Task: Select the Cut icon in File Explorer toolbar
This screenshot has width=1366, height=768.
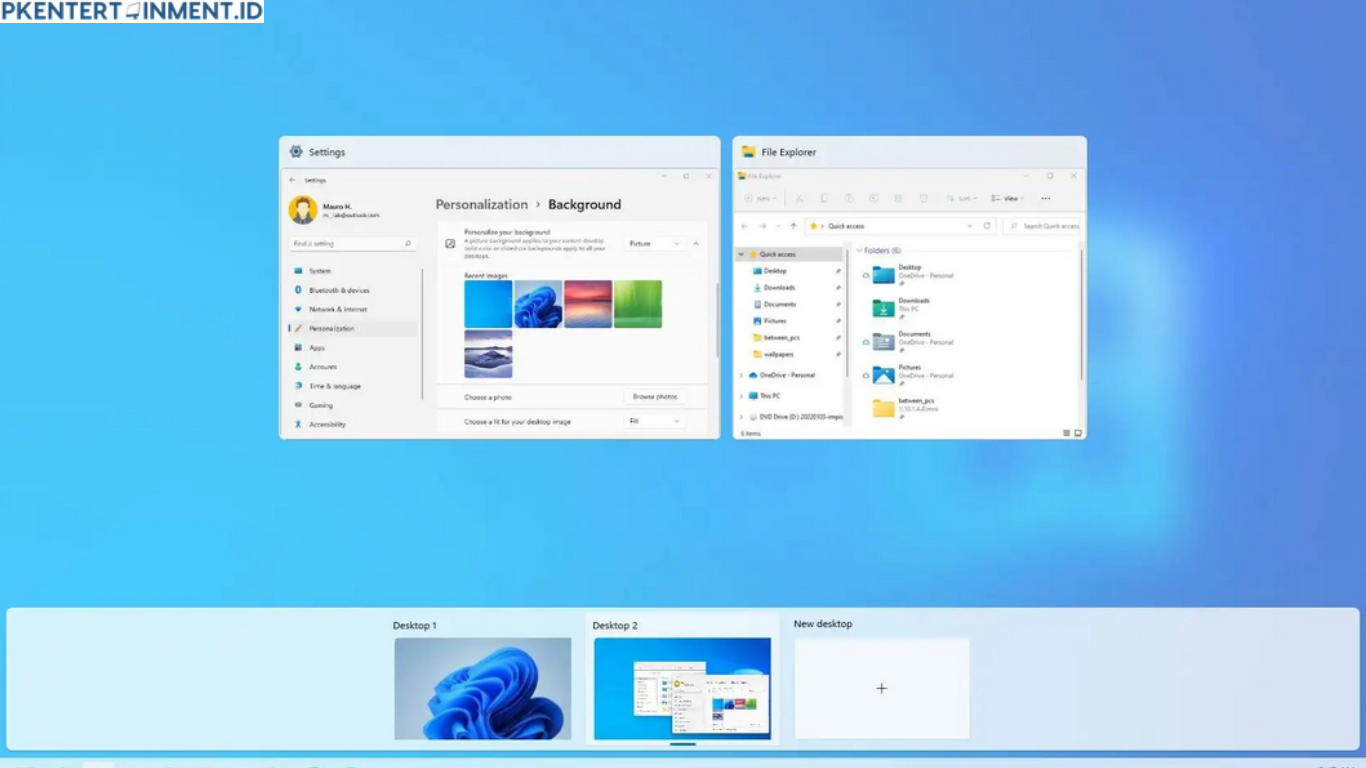Action: (800, 197)
